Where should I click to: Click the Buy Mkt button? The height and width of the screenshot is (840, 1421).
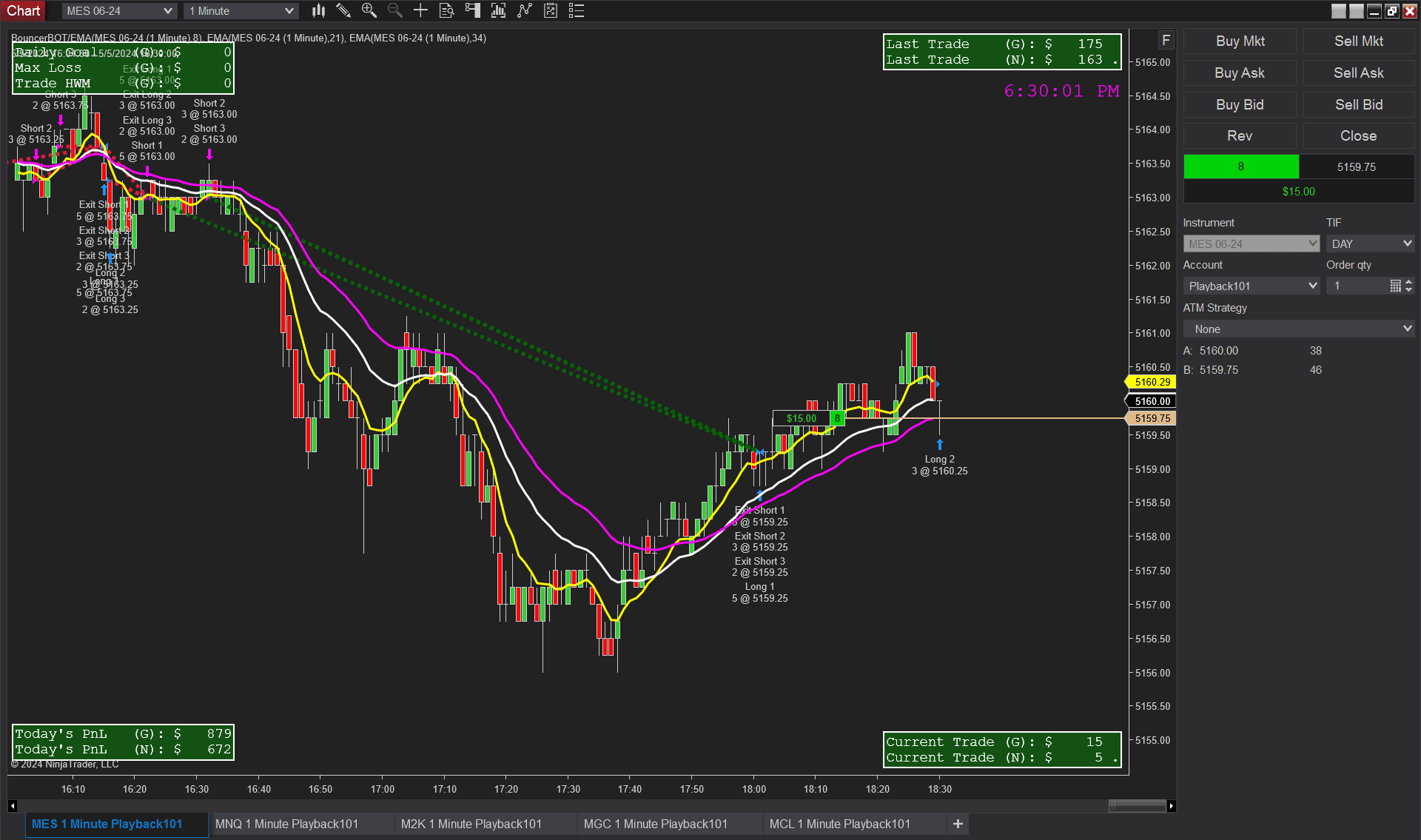1240,41
